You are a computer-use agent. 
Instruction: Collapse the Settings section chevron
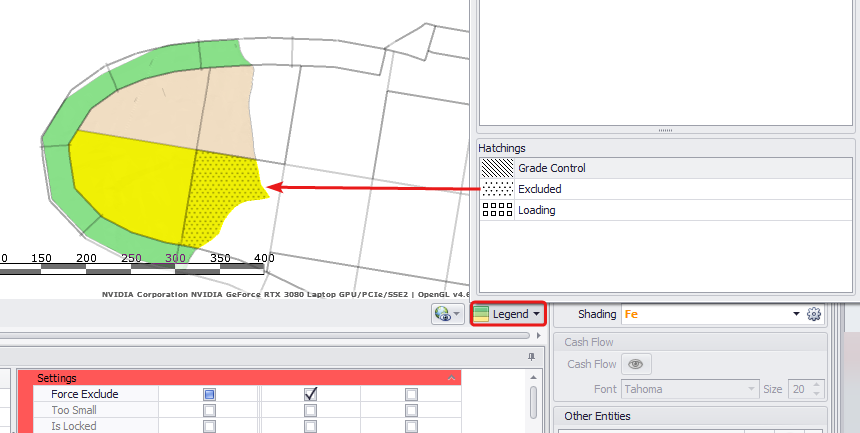tap(451, 378)
